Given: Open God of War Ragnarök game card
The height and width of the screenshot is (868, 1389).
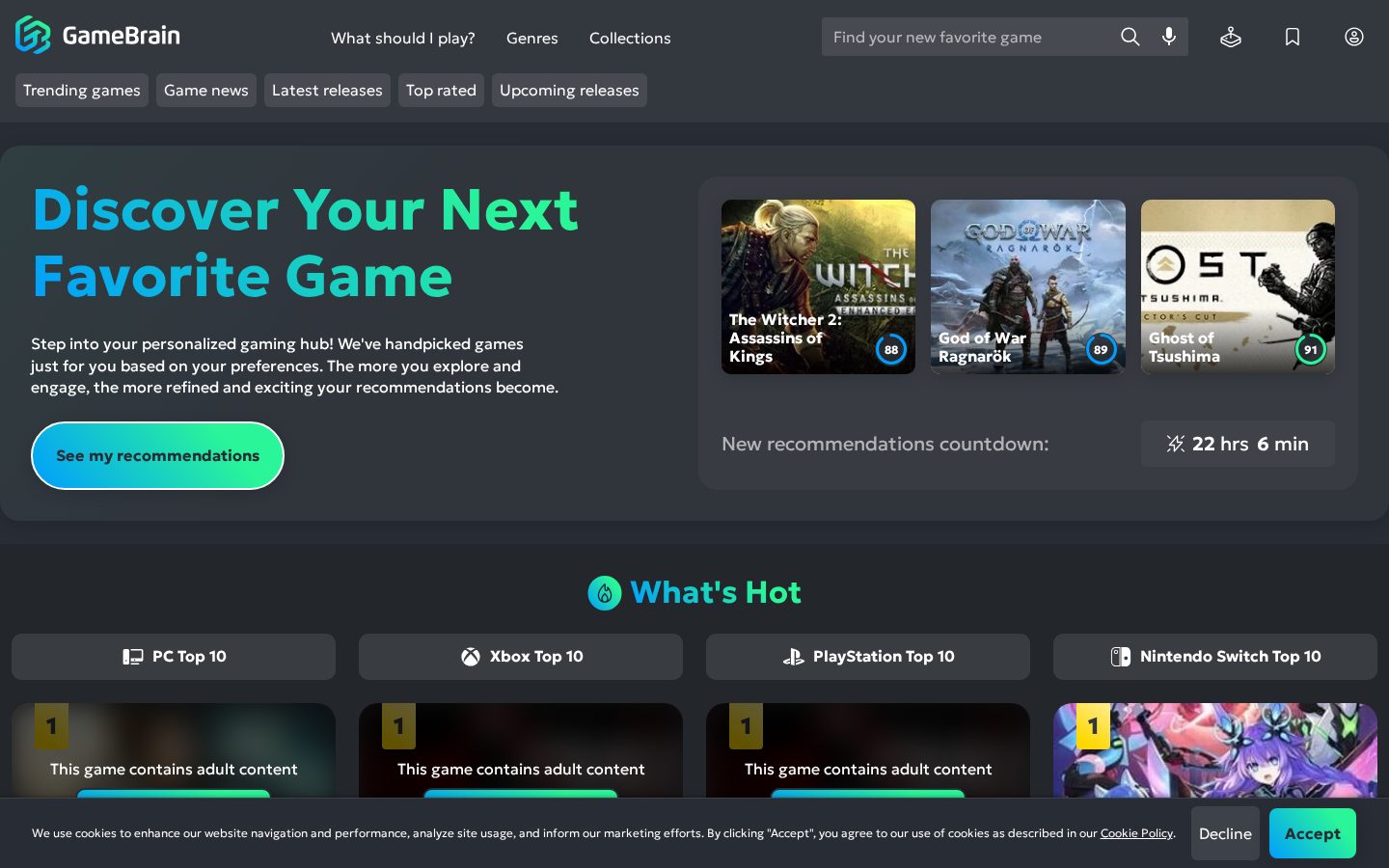Looking at the screenshot, I should pos(1028,286).
